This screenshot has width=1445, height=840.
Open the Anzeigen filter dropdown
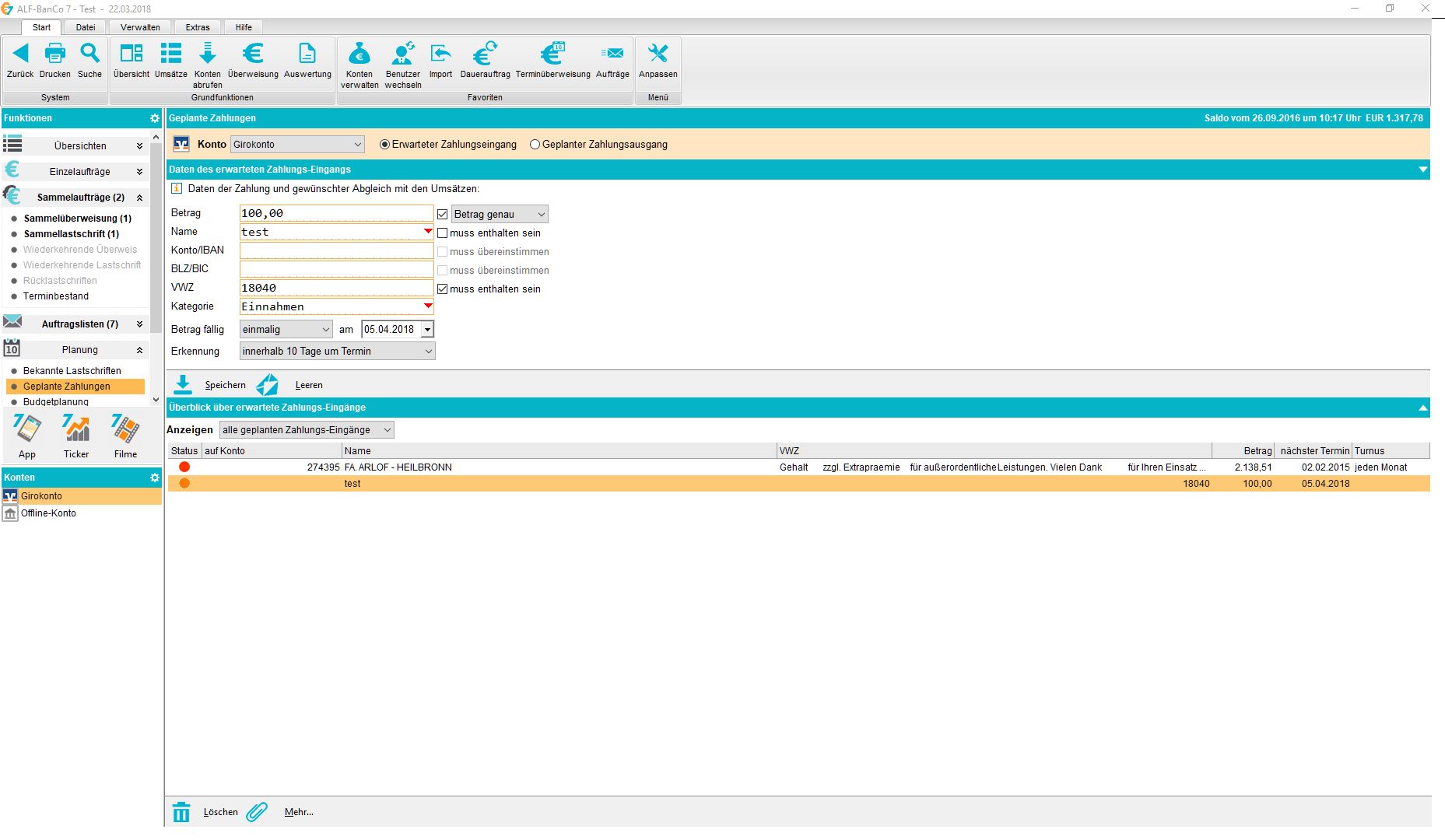307,430
